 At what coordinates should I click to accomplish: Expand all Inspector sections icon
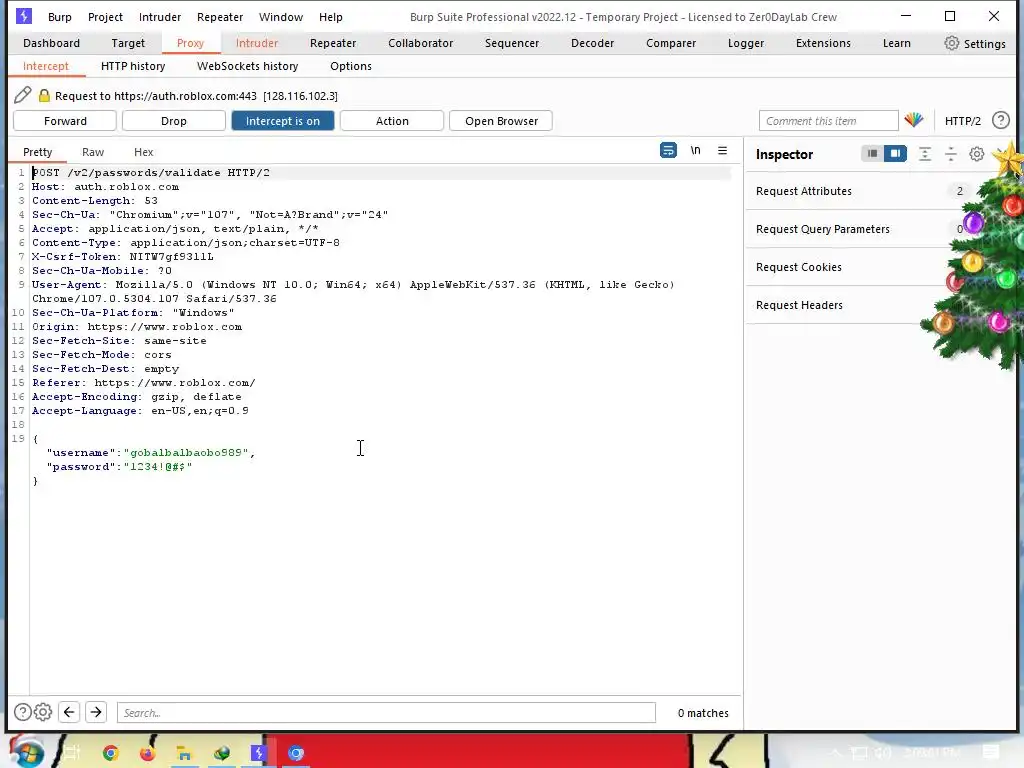pyautogui.click(x=925, y=153)
